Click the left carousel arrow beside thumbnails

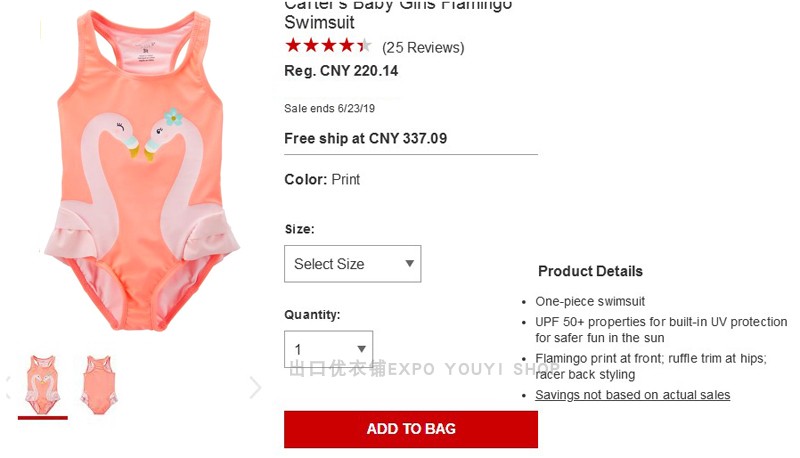point(8,388)
